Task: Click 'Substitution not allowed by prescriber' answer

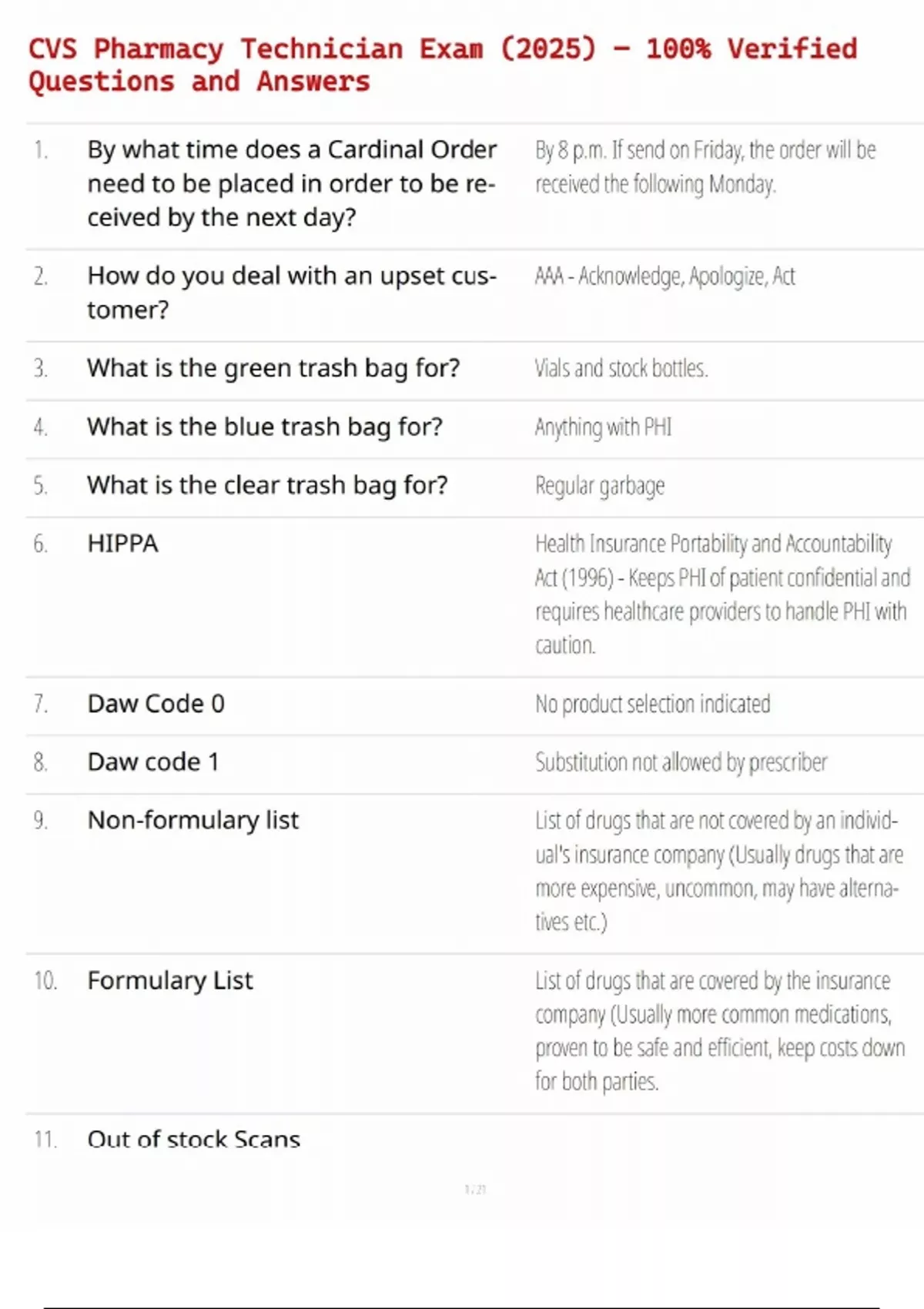Action: 681,762
